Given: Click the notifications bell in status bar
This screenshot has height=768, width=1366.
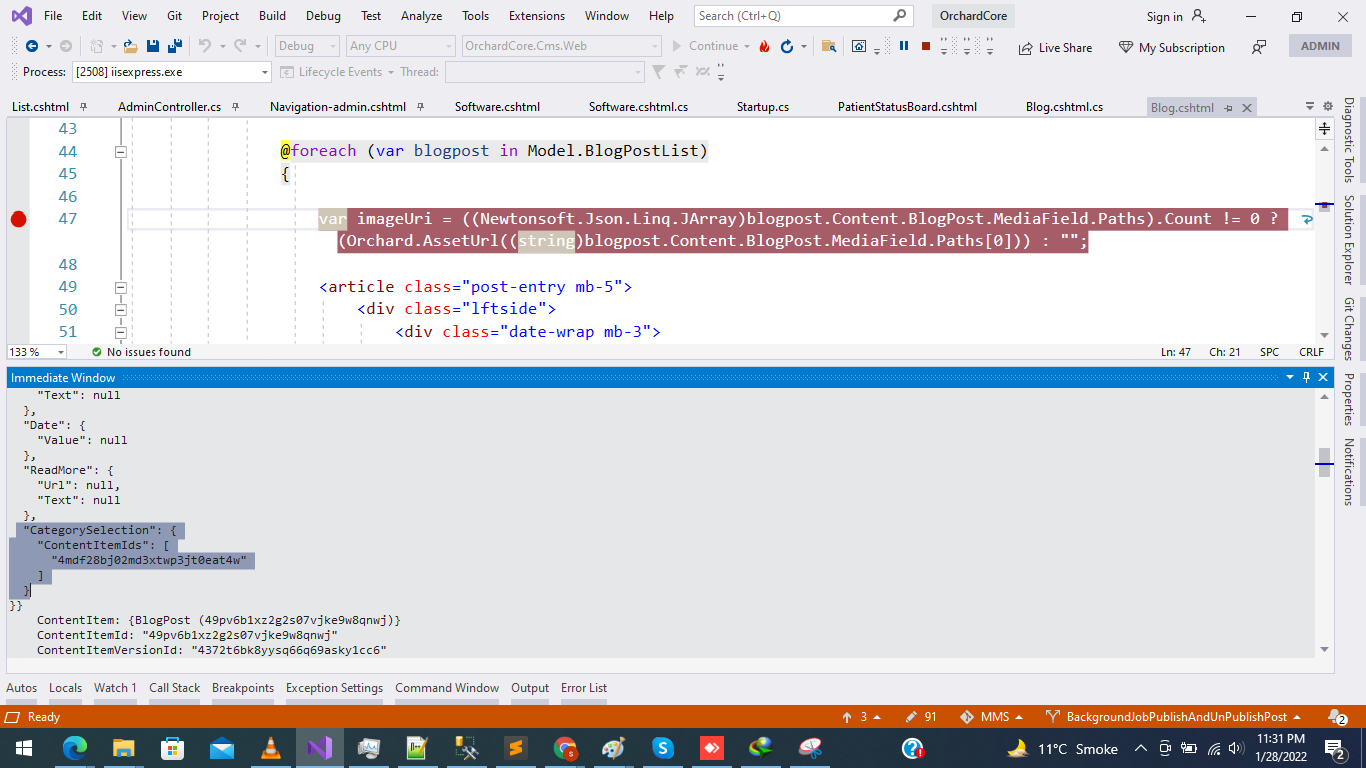Looking at the screenshot, I should tap(1337, 717).
